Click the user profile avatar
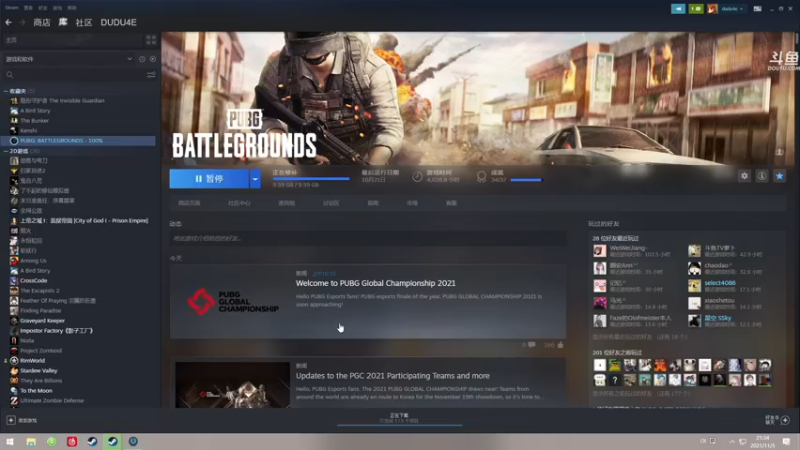The width and height of the screenshot is (800, 450). [x=712, y=9]
